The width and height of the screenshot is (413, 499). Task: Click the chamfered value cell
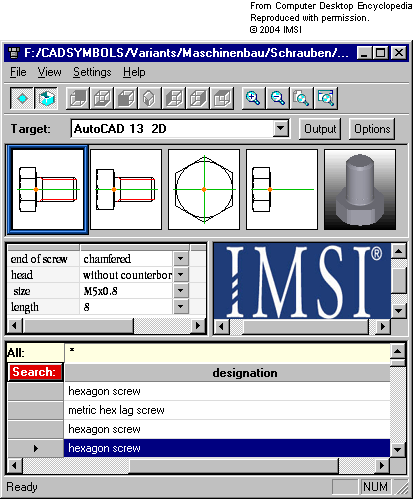(126, 259)
